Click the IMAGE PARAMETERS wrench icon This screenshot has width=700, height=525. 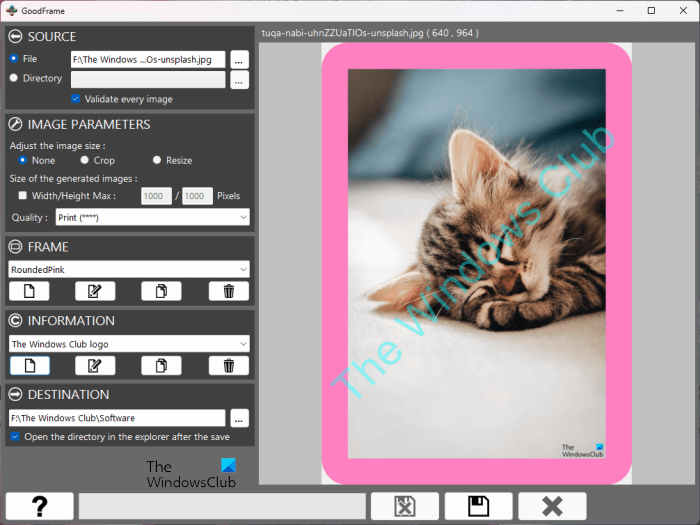pos(15,124)
